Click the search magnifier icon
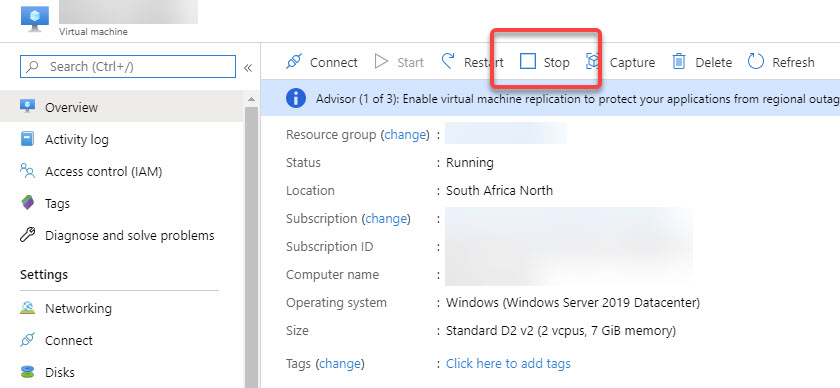The height and width of the screenshot is (388, 840). pyautogui.click(x=33, y=66)
